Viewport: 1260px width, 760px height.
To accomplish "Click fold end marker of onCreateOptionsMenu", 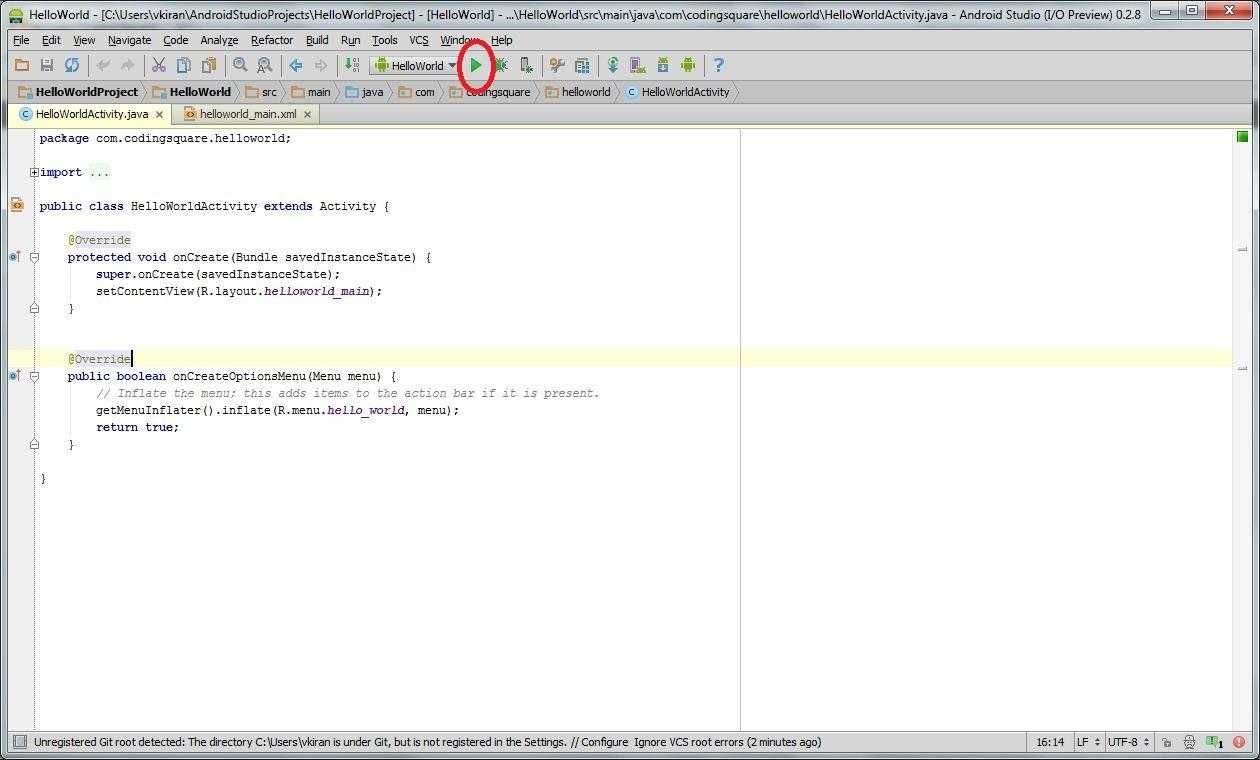I will (34, 444).
